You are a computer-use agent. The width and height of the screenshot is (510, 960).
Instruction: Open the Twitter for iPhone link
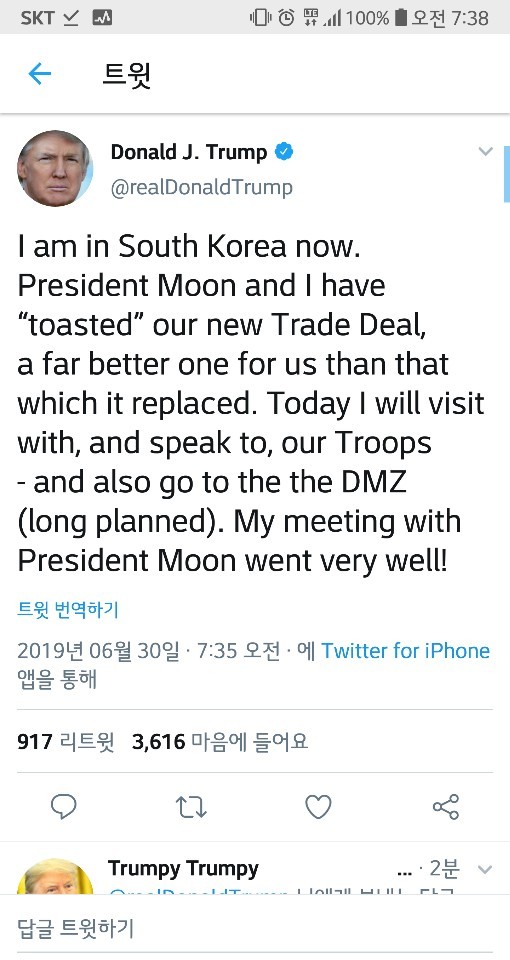click(405, 650)
